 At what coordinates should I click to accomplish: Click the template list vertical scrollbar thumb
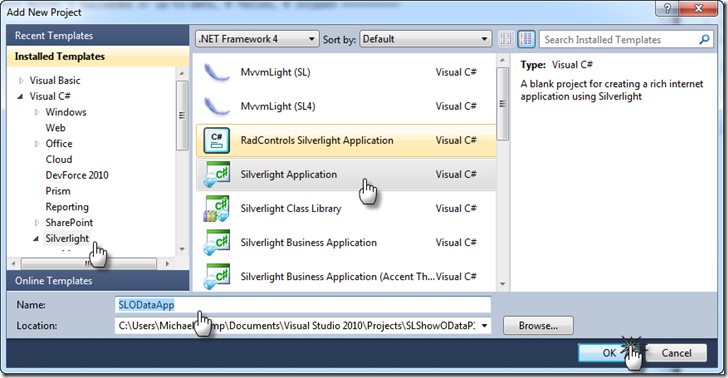tap(502, 104)
